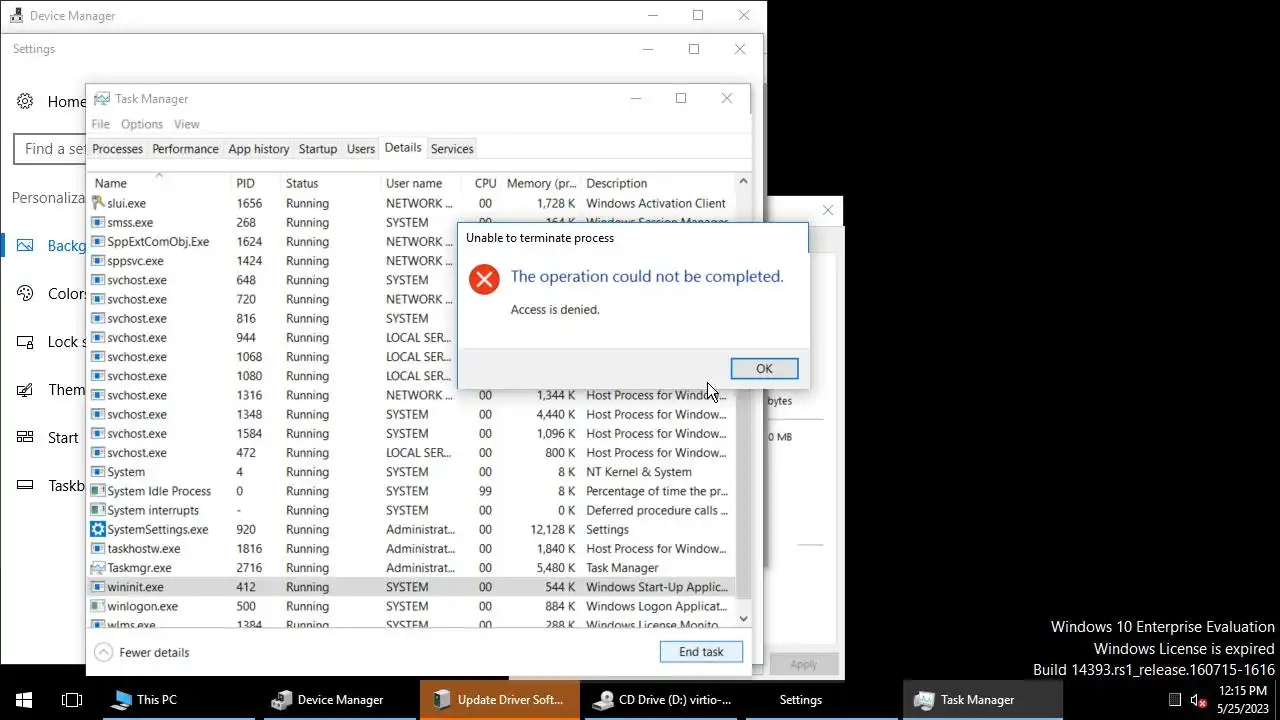Click the Lock screen icon in Settings sidebar
1280x720 pixels.
26,341
